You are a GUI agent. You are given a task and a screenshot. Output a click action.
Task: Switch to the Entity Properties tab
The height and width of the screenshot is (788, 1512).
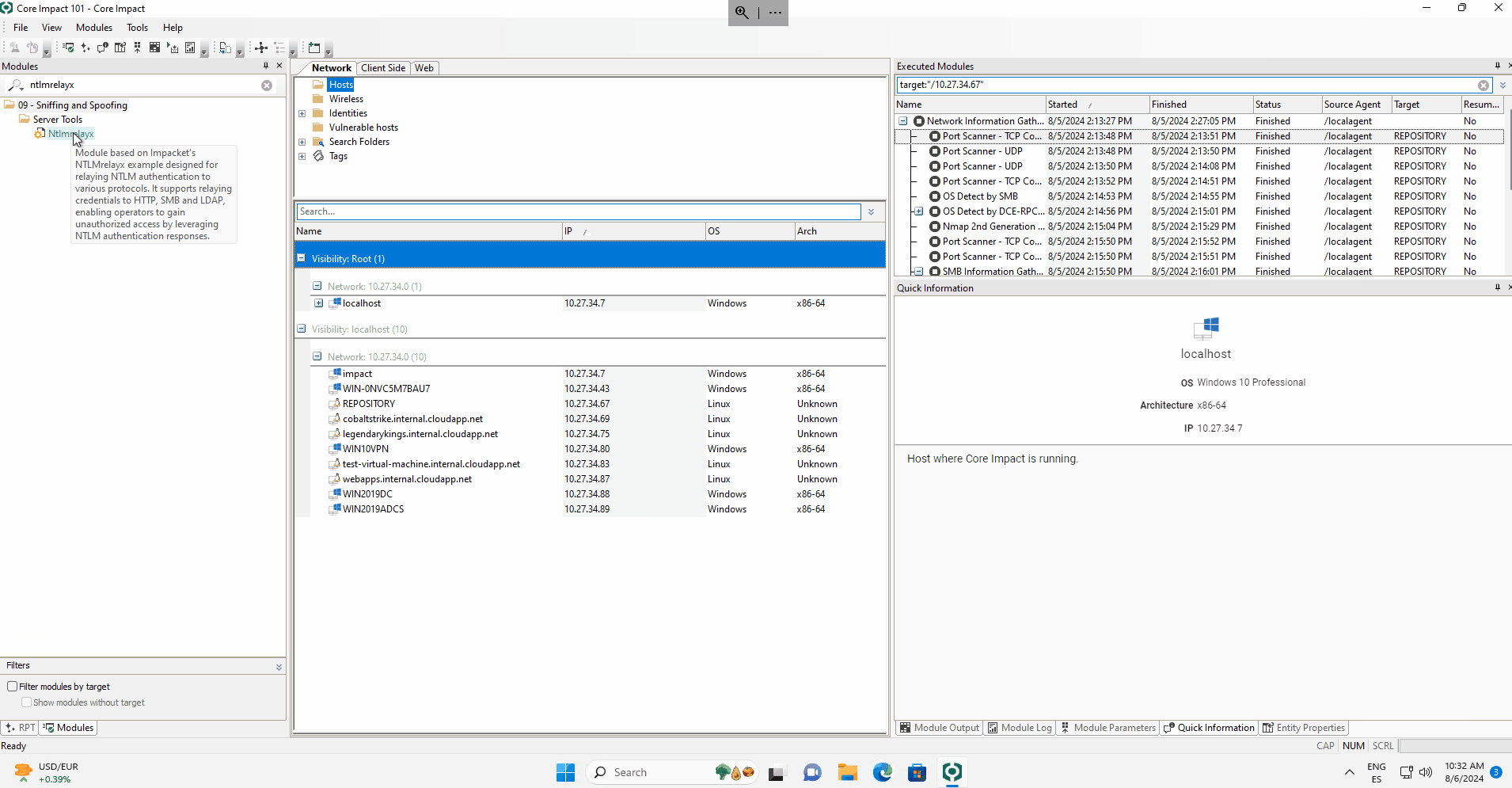click(1304, 728)
